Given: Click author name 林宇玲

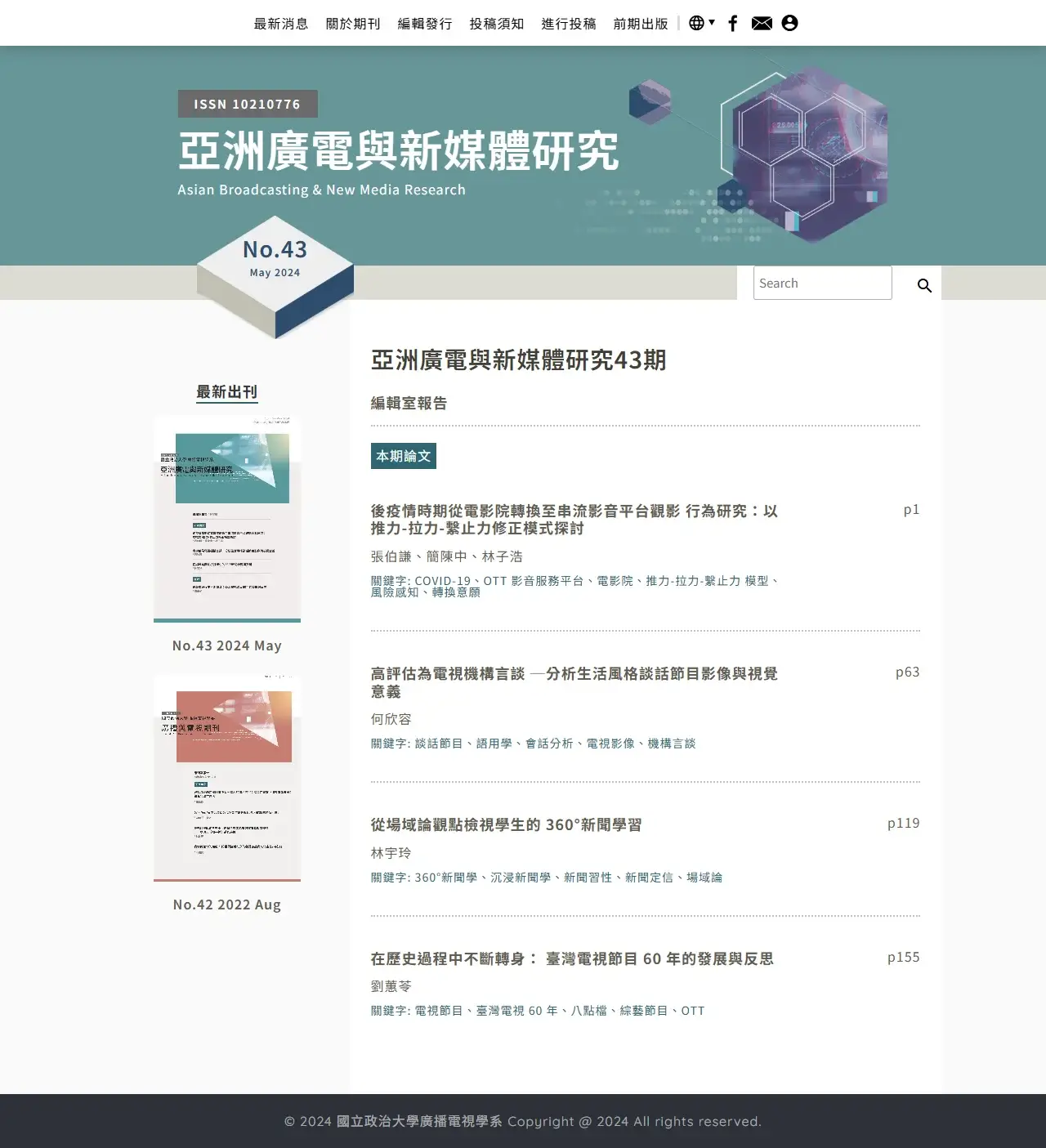Looking at the screenshot, I should (x=391, y=853).
